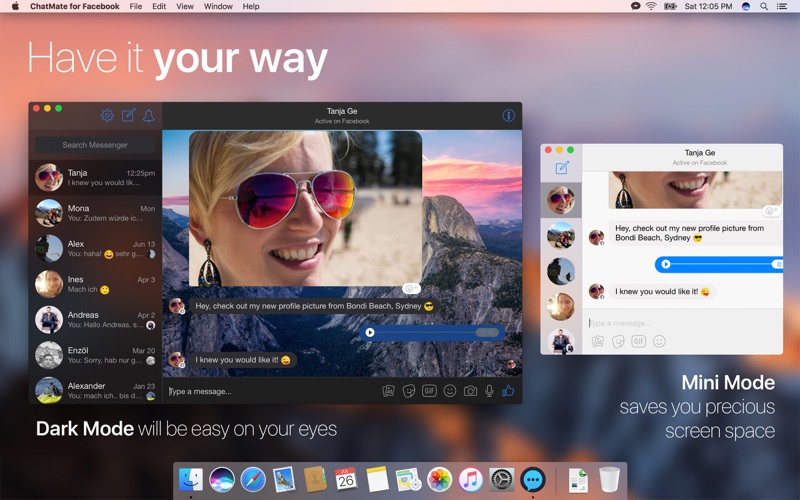Image resolution: width=800 pixels, height=500 pixels.
Task: Open the View menu
Action: (x=185, y=6)
